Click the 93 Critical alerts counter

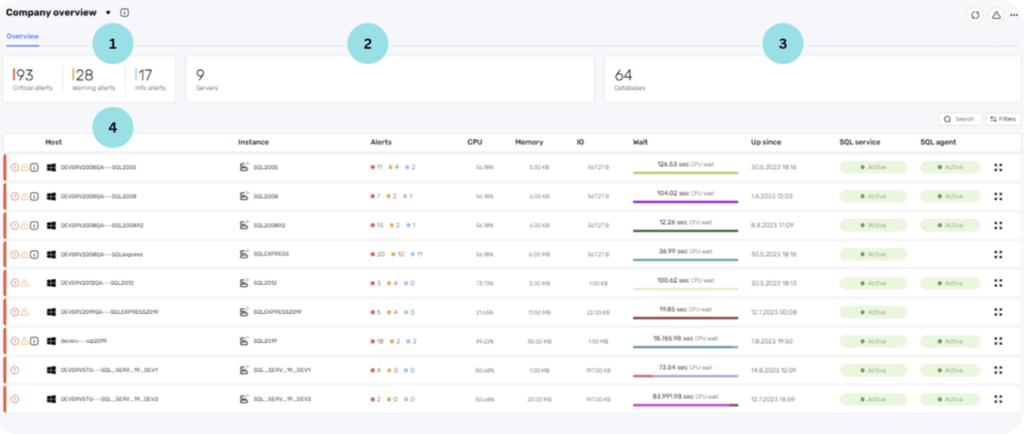coord(33,79)
